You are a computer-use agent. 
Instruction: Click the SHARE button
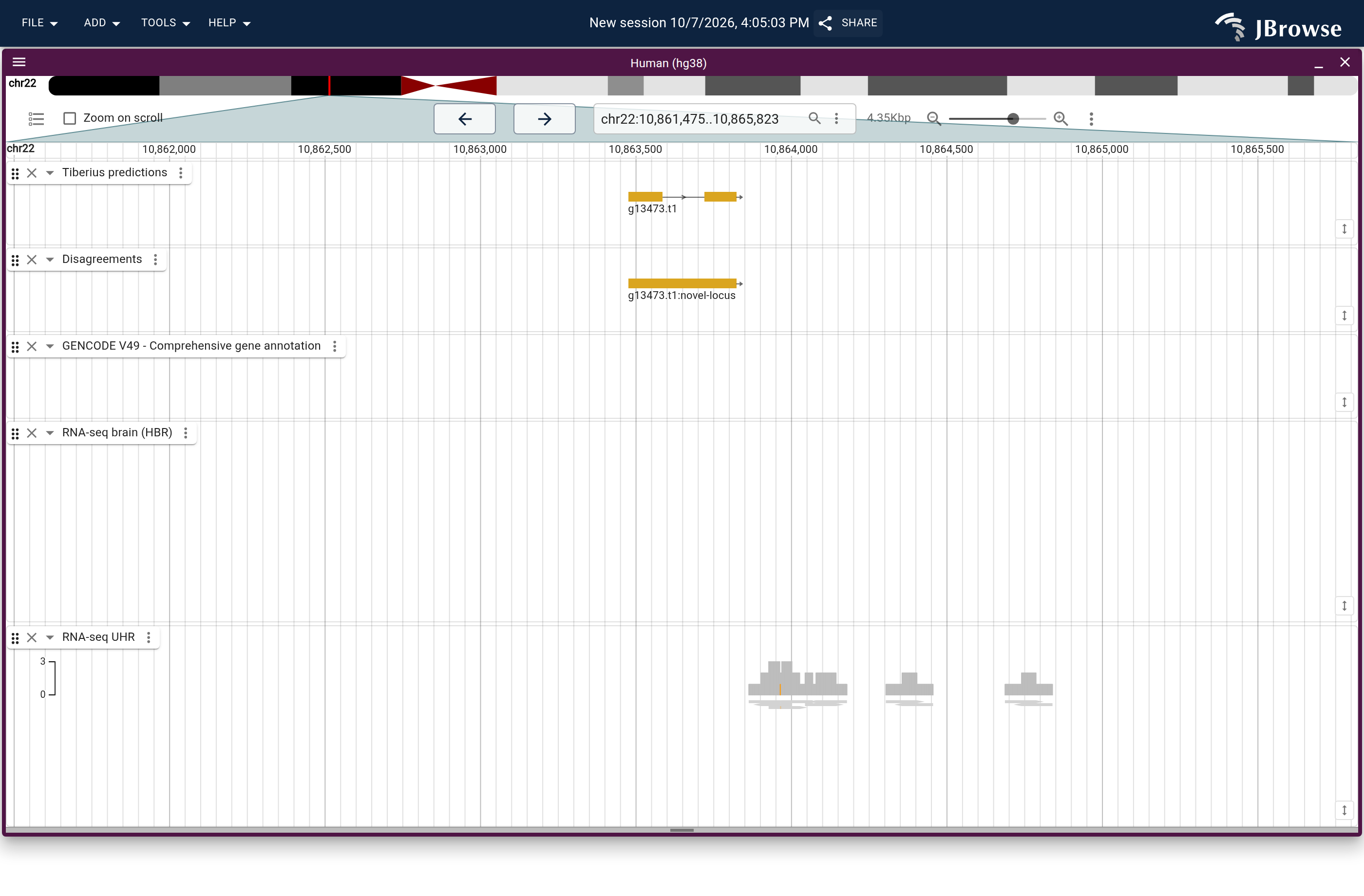click(x=848, y=23)
